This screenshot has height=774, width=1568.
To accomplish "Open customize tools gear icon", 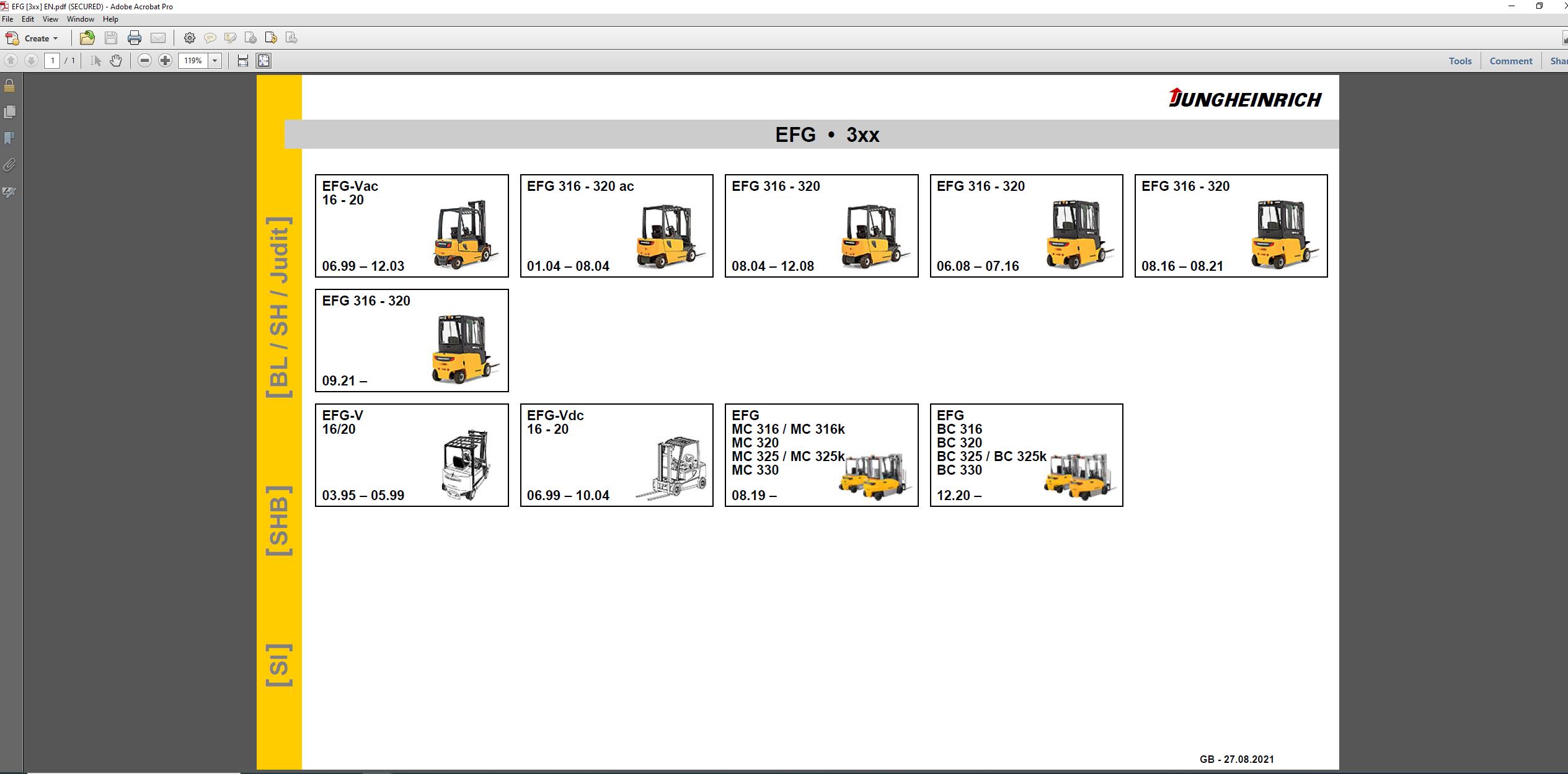I will [x=190, y=38].
